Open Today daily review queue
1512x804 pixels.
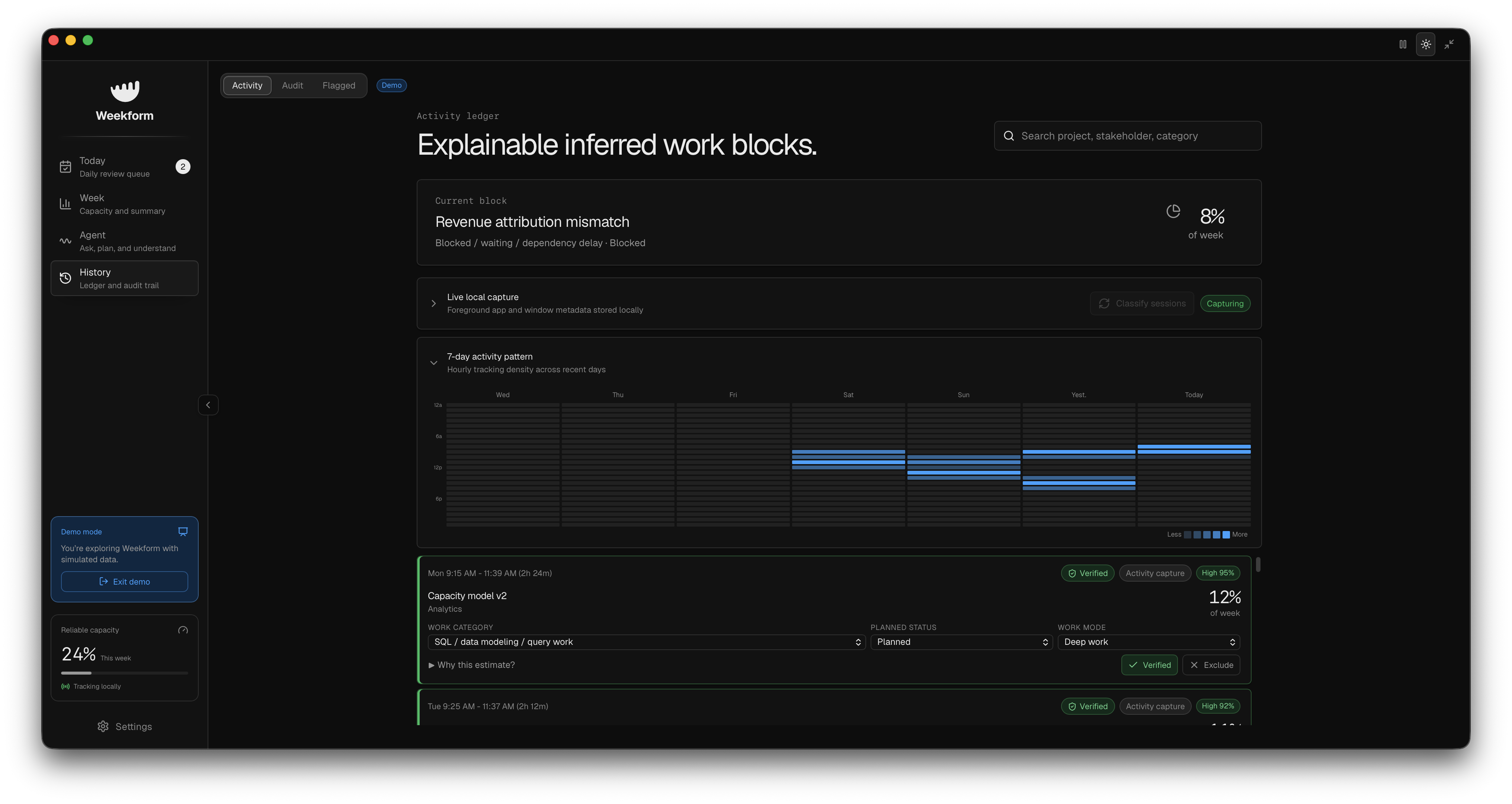124,167
